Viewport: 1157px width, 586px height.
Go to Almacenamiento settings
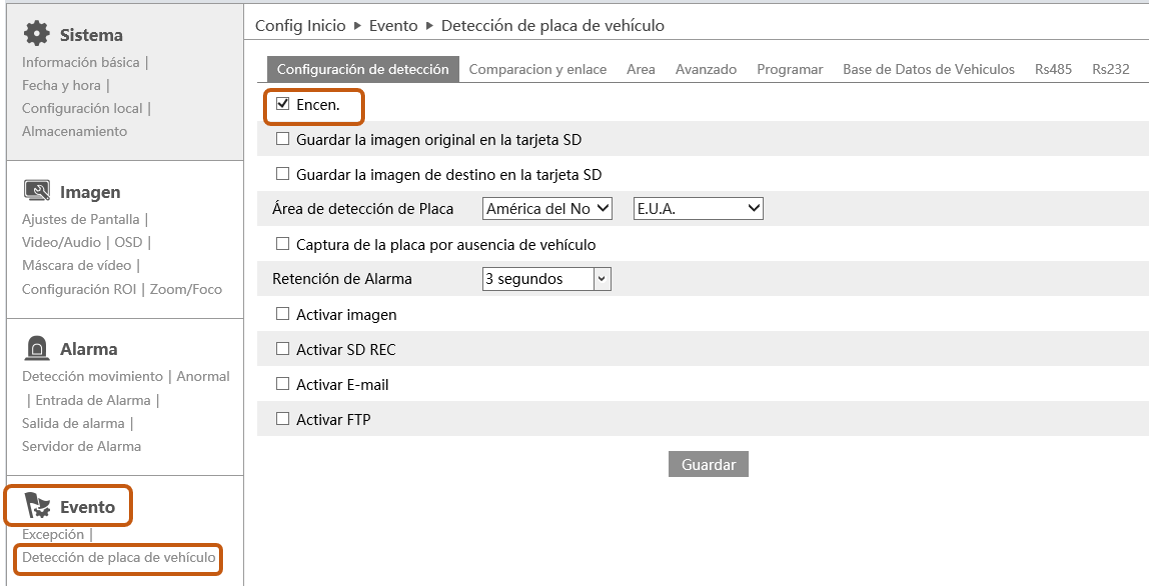tap(74, 131)
